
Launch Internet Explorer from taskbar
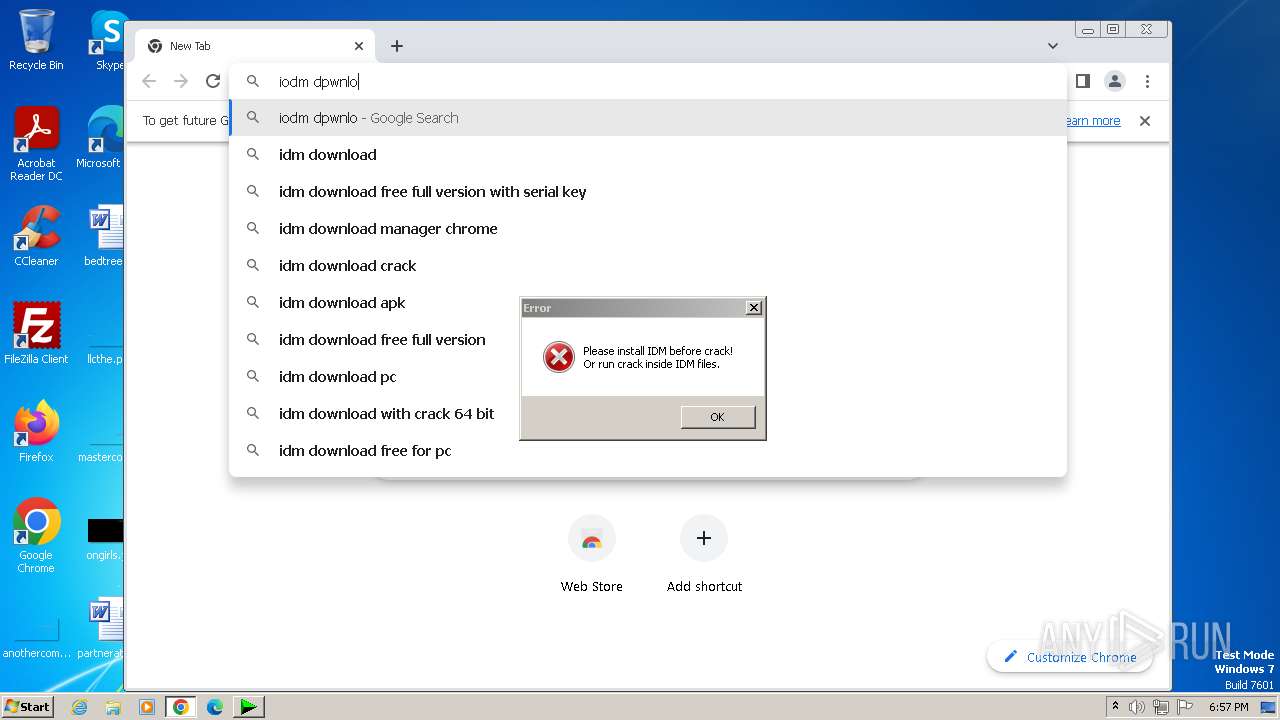point(79,707)
